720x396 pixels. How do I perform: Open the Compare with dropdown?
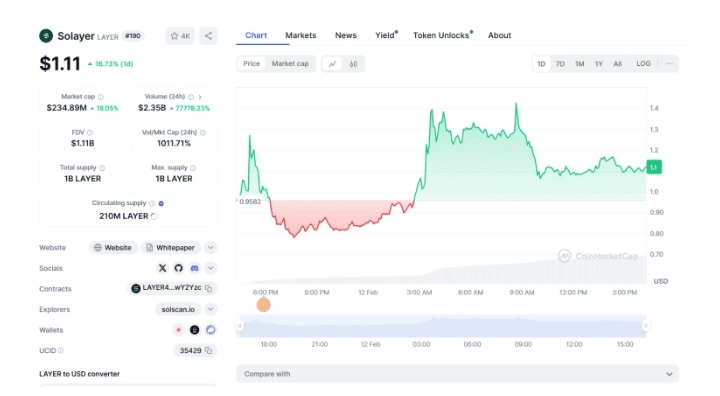click(x=457, y=374)
